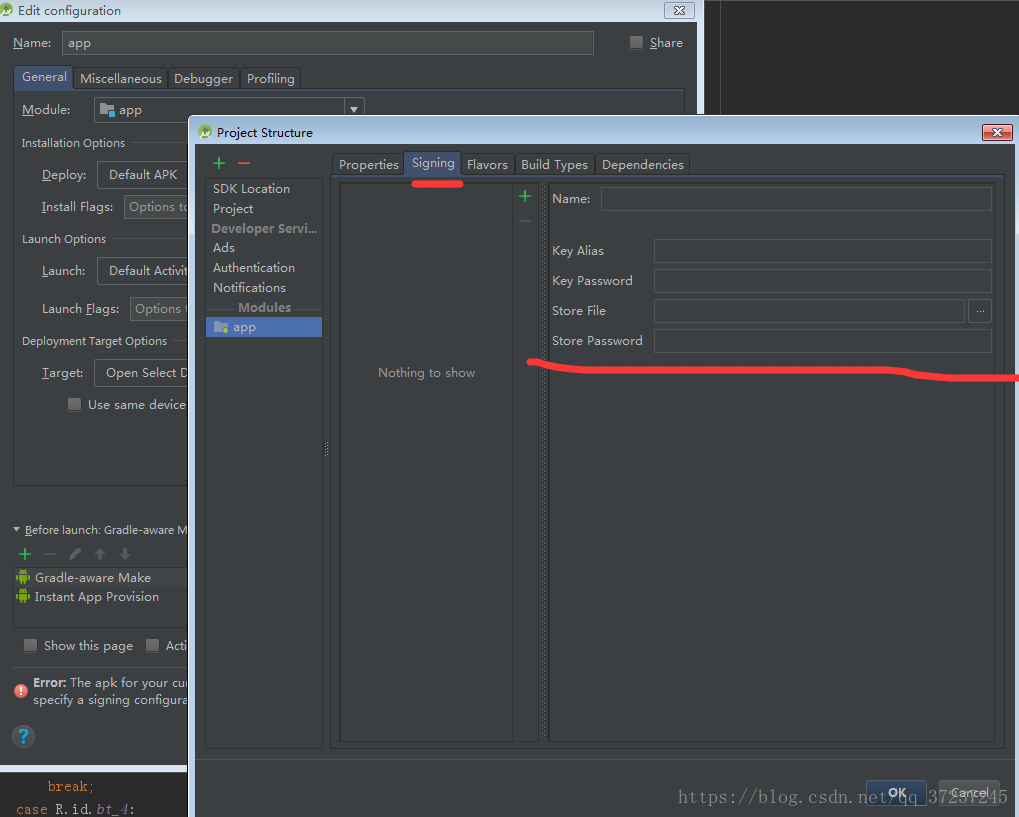Viewport: 1019px width, 817px height.
Task: Switch to the Debugger tab
Action: pos(203,79)
